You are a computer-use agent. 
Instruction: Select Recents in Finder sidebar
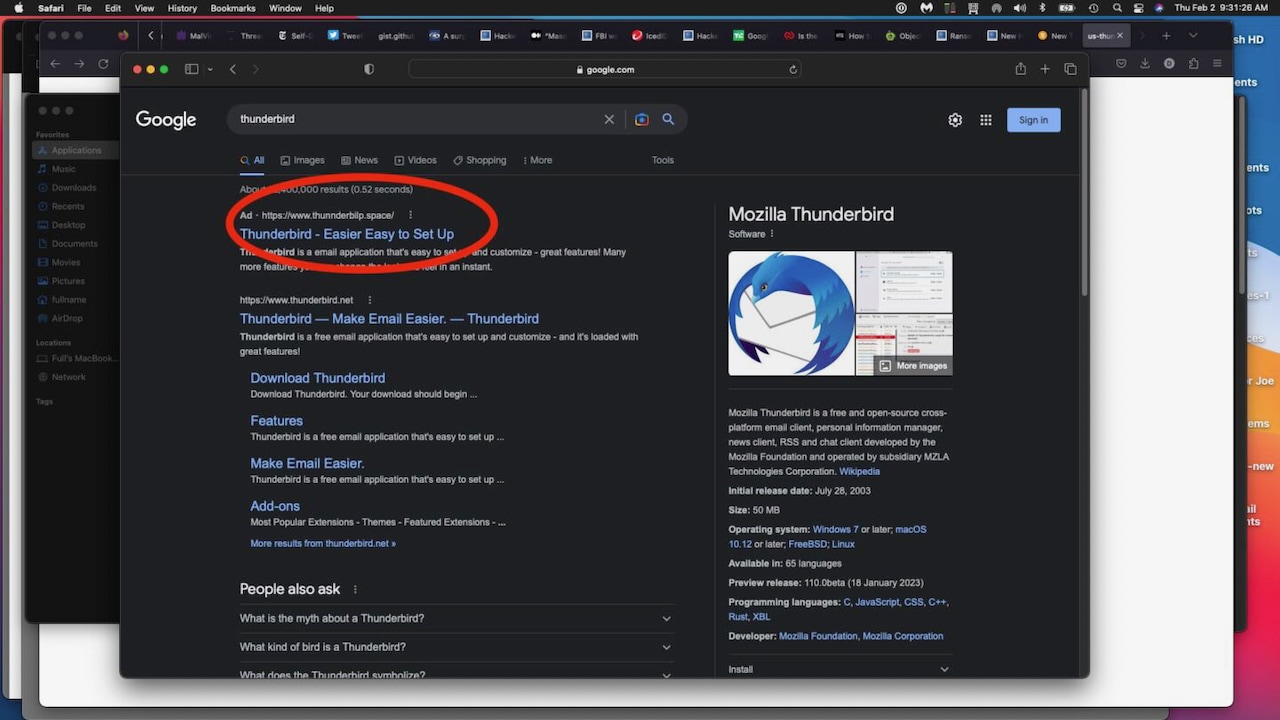(x=68, y=206)
